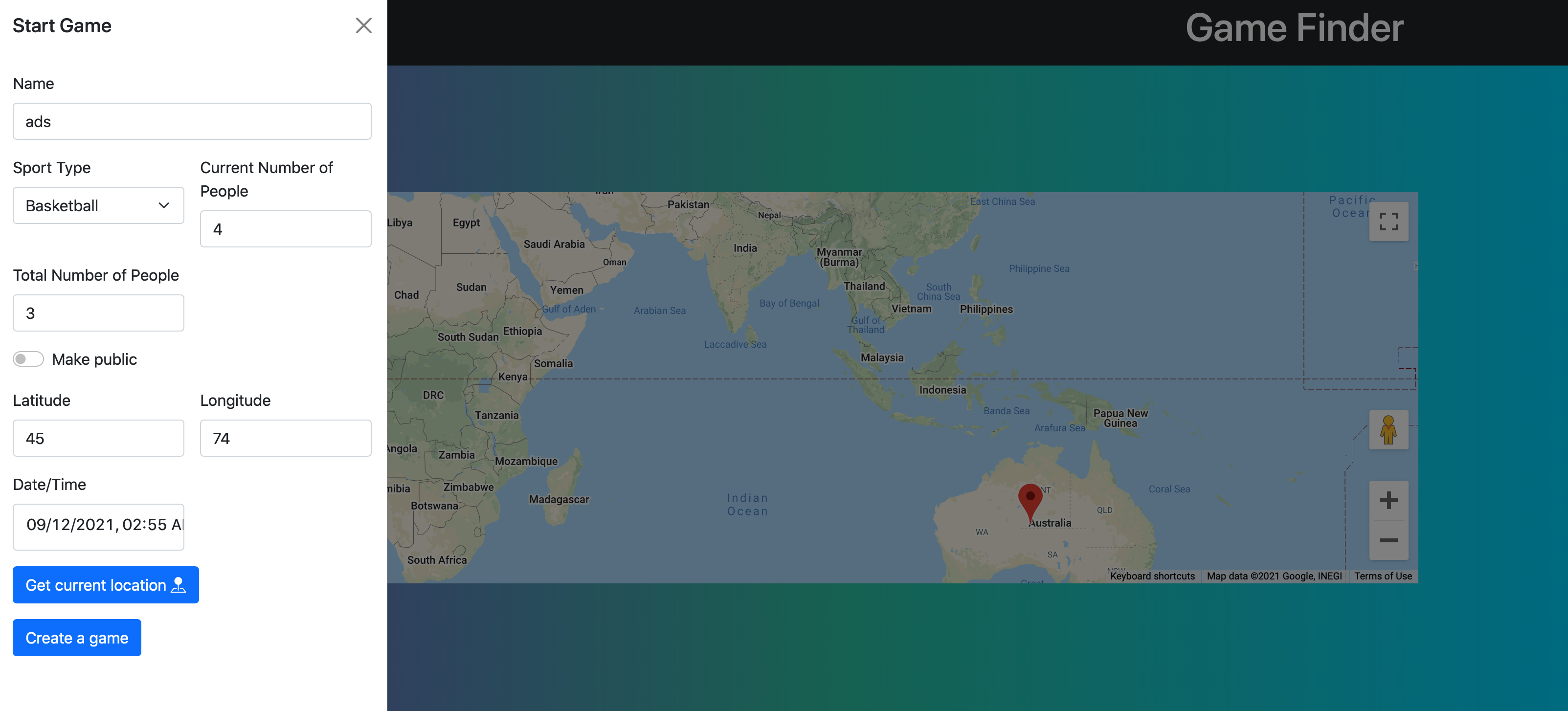Zoom out on the map
Image resolution: width=1568 pixels, height=711 pixels.
1388,540
